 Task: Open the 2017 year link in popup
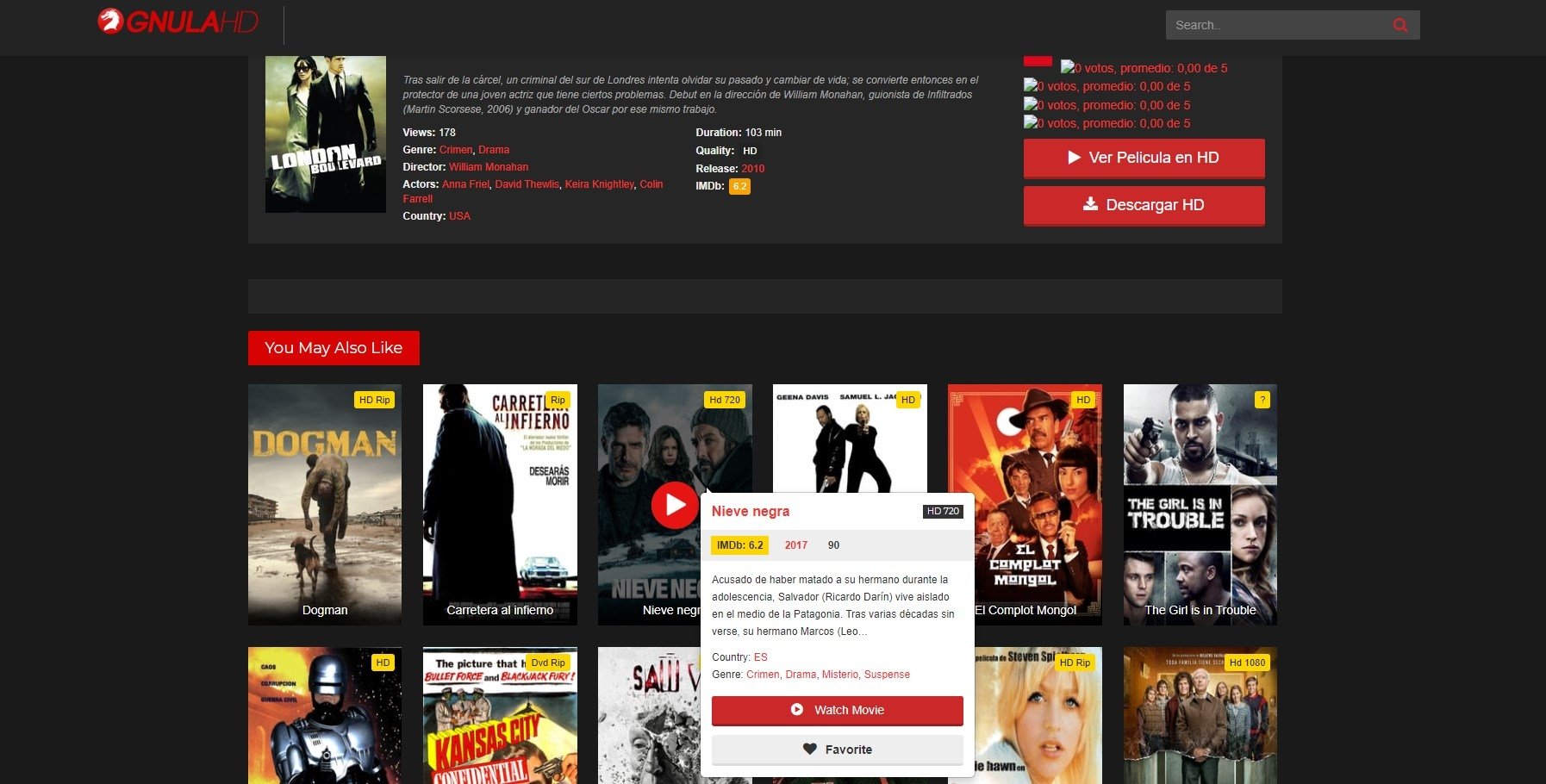[x=796, y=545]
